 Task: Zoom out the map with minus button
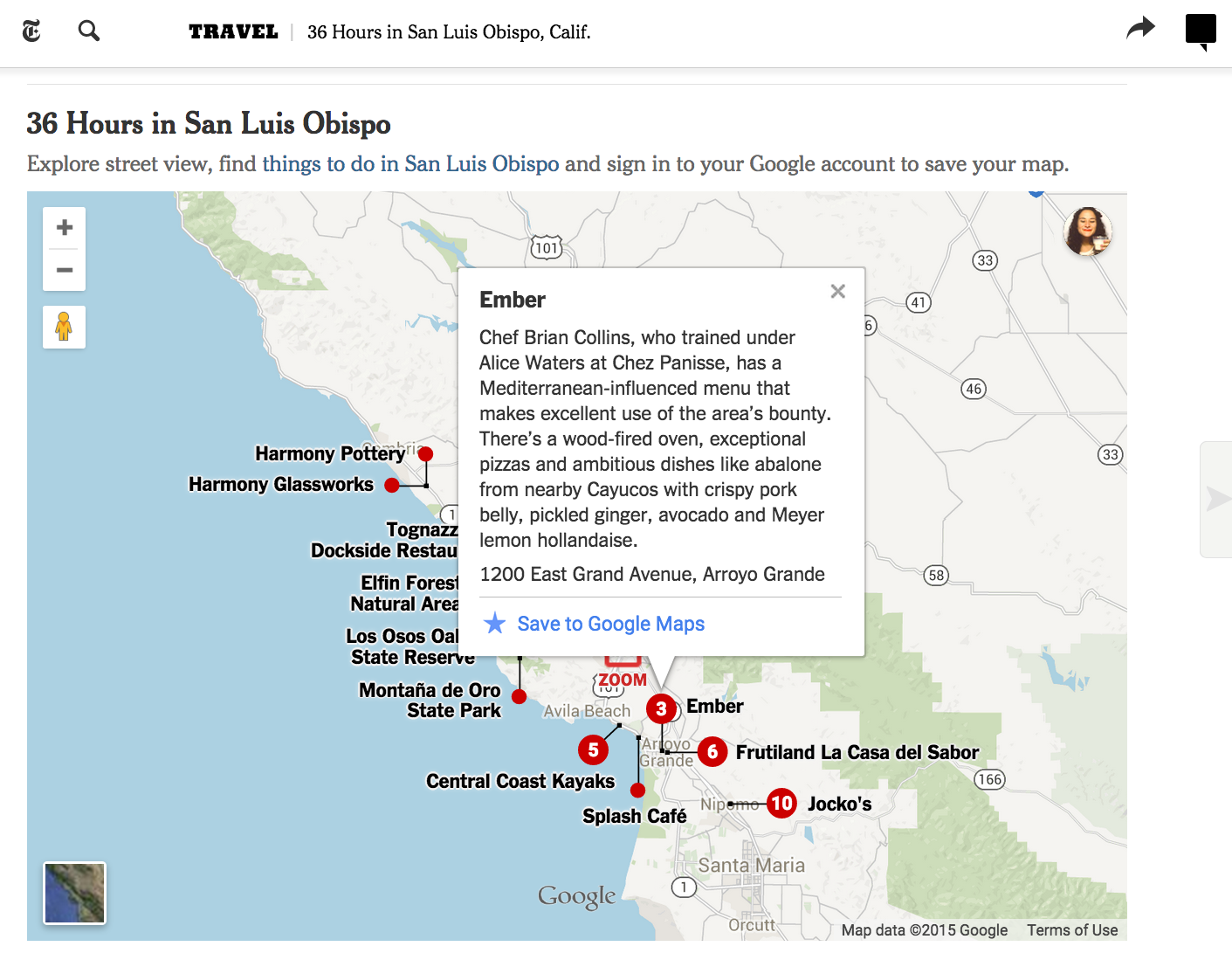pyautogui.click(x=65, y=270)
